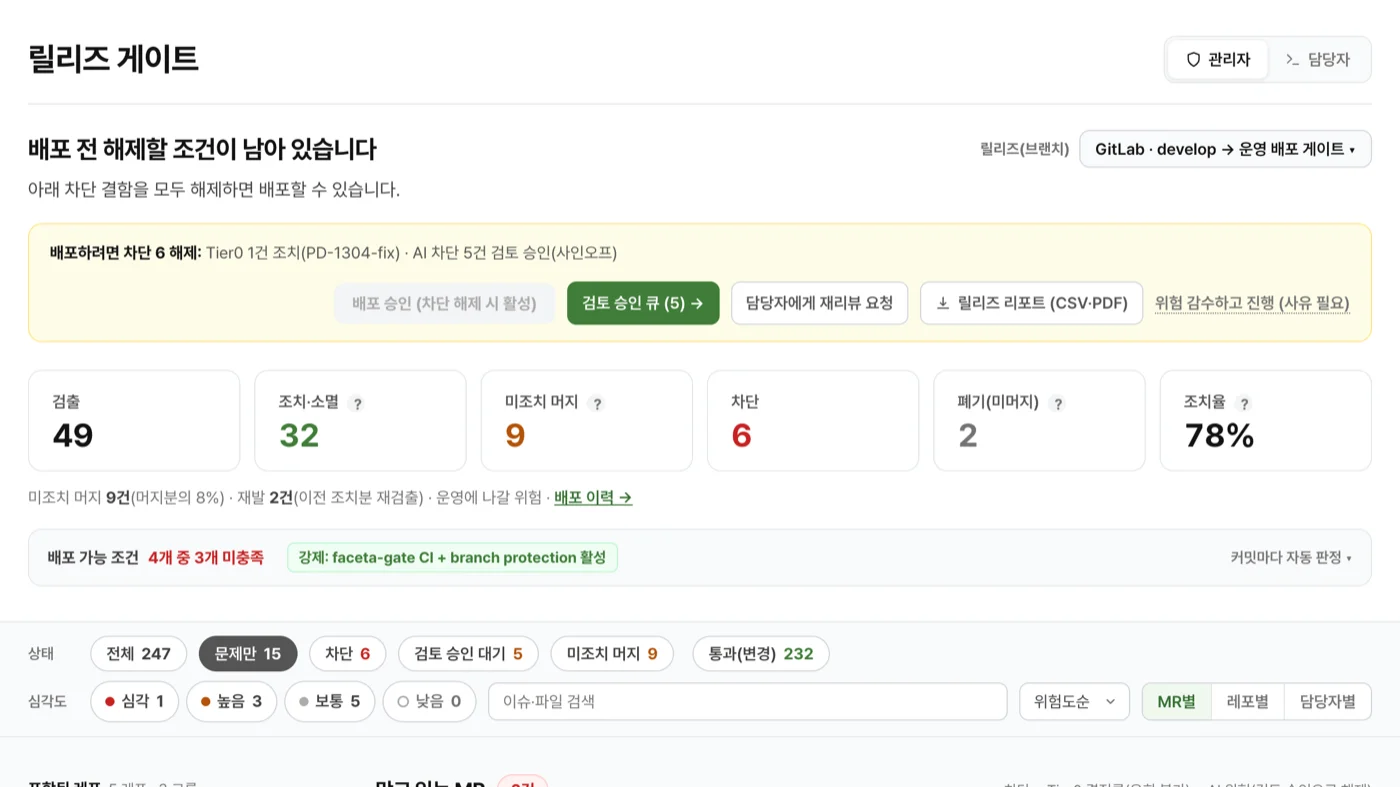This screenshot has height=787, width=1400.
Task: Group list by 담당자별
Action: point(1328,702)
